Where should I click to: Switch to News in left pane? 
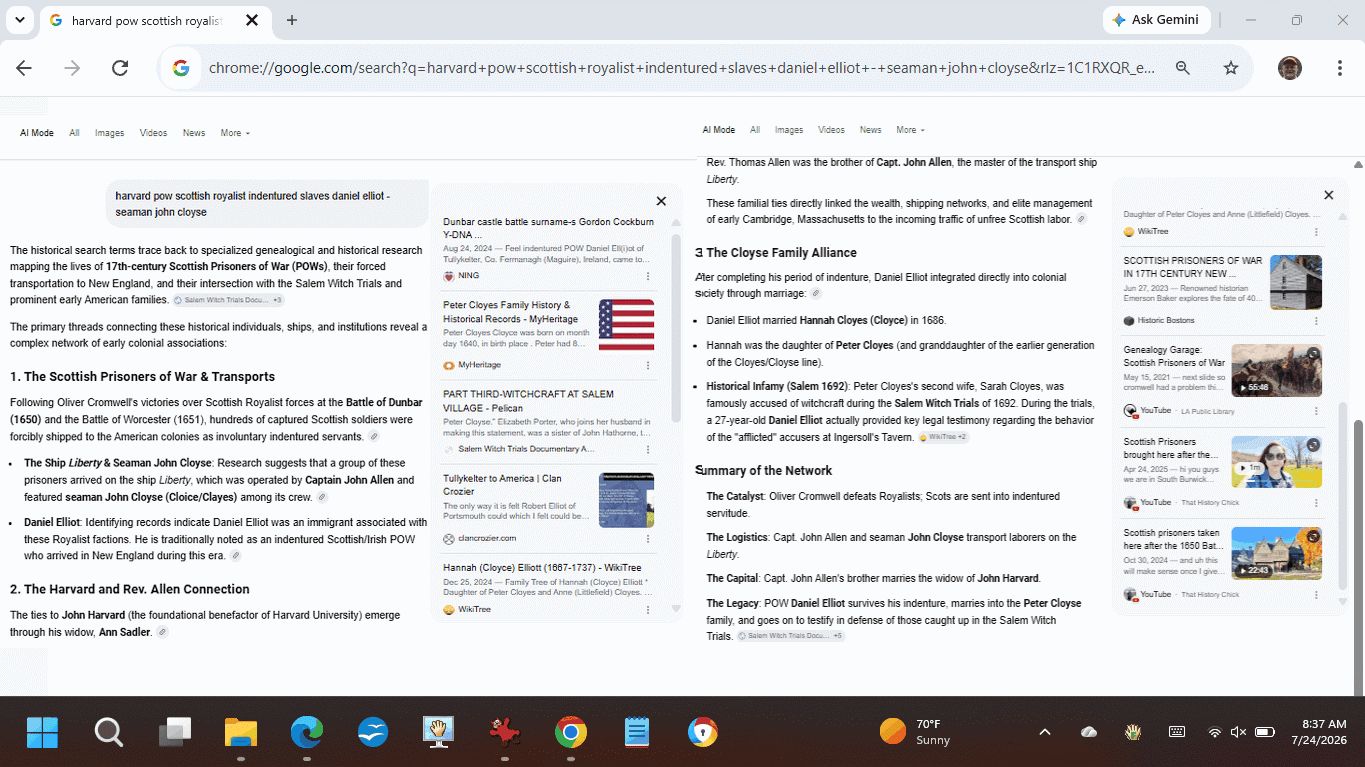[194, 133]
